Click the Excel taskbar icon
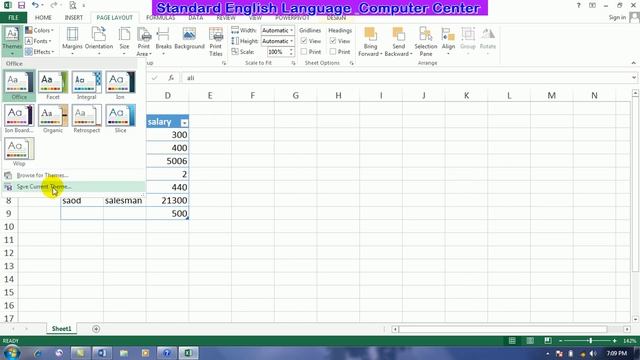This screenshot has height=360, width=640. [x=188, y=353]
